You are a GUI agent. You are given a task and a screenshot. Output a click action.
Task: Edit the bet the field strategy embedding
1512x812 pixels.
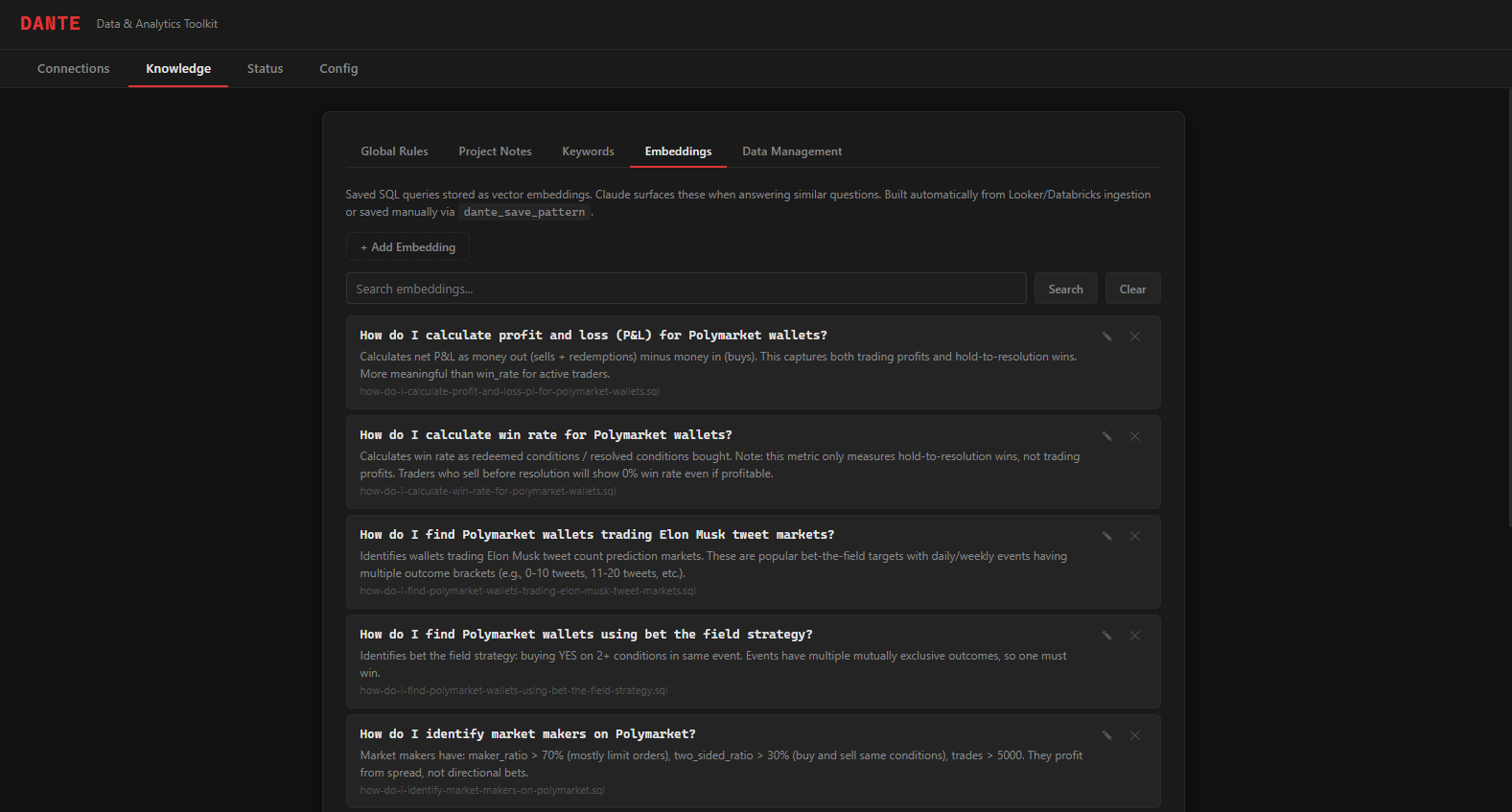(1106, 636)
